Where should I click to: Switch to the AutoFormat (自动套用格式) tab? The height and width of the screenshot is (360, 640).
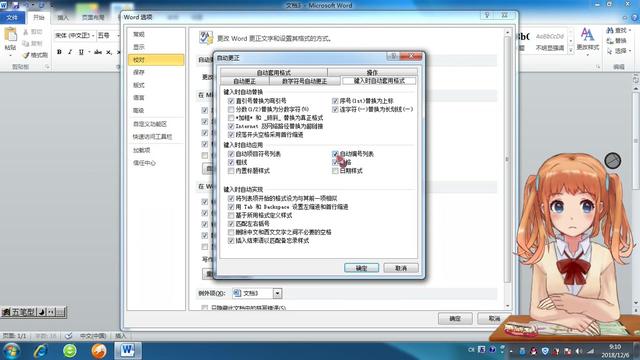[x=273, y=72]
